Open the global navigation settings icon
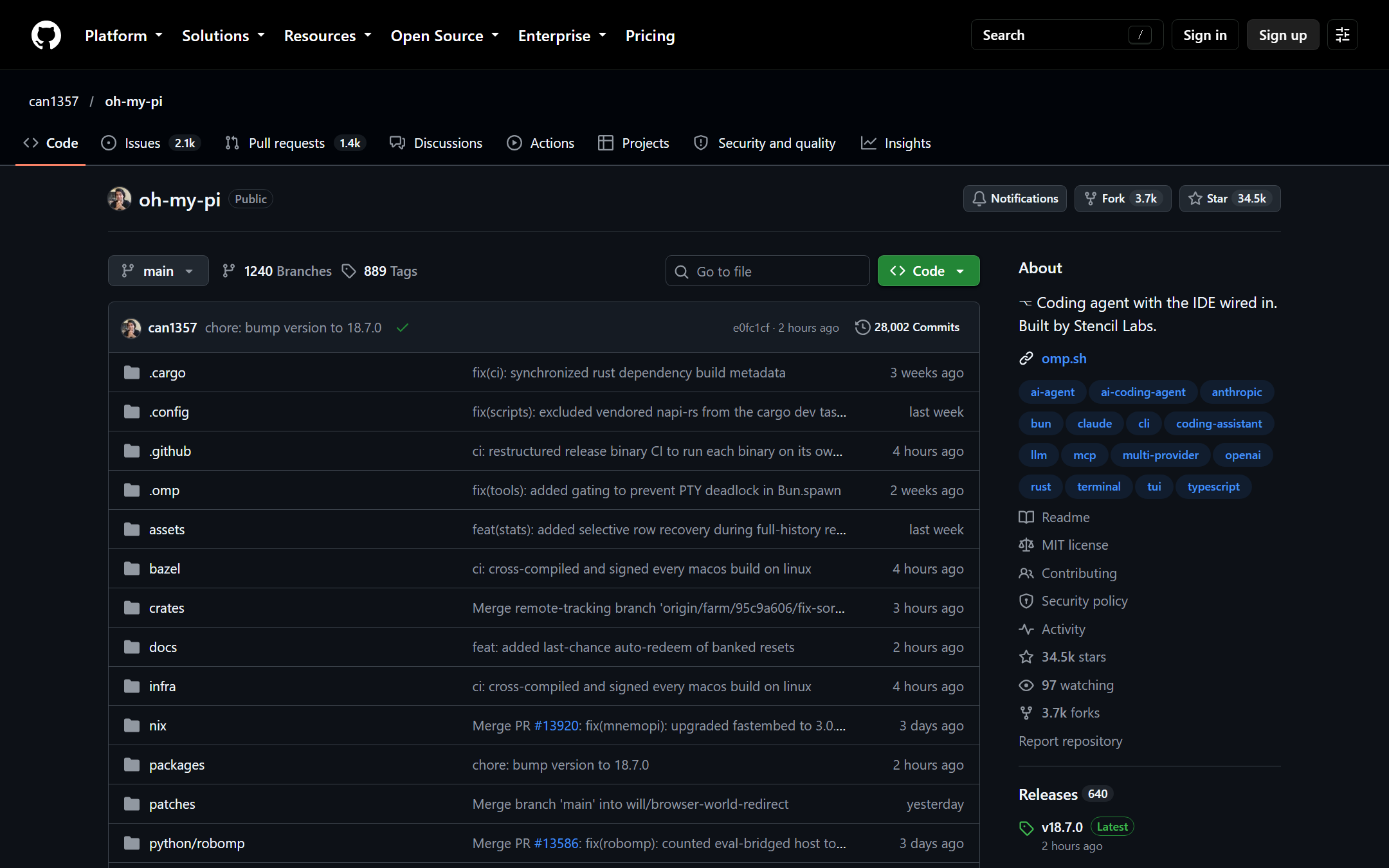Image resolution: width=1389 pixels, height=868 pixels. [1343, 35]
